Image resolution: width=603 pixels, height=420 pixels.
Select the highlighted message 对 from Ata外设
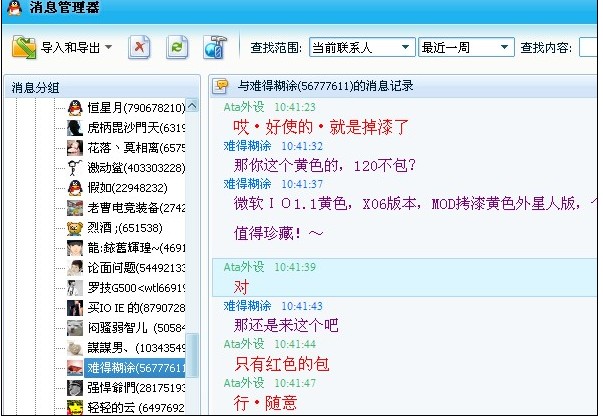[x=240, y=285]
